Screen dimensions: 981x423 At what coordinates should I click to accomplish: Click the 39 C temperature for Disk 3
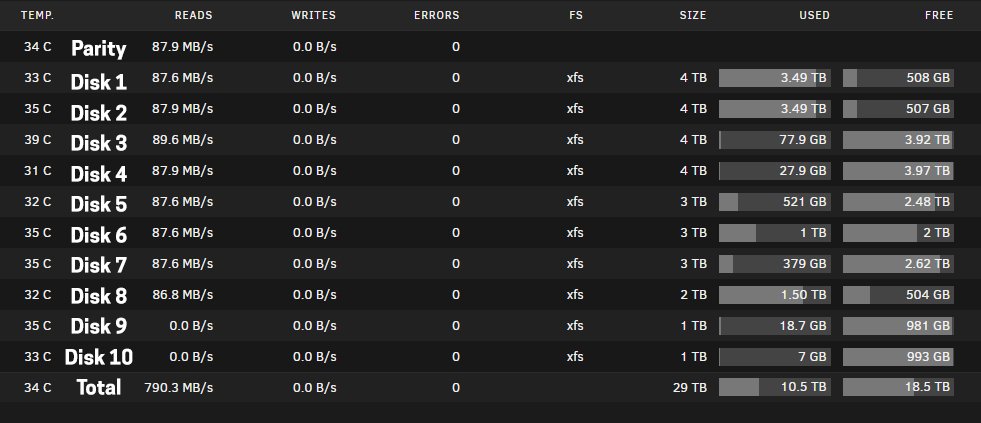[38, 140]
